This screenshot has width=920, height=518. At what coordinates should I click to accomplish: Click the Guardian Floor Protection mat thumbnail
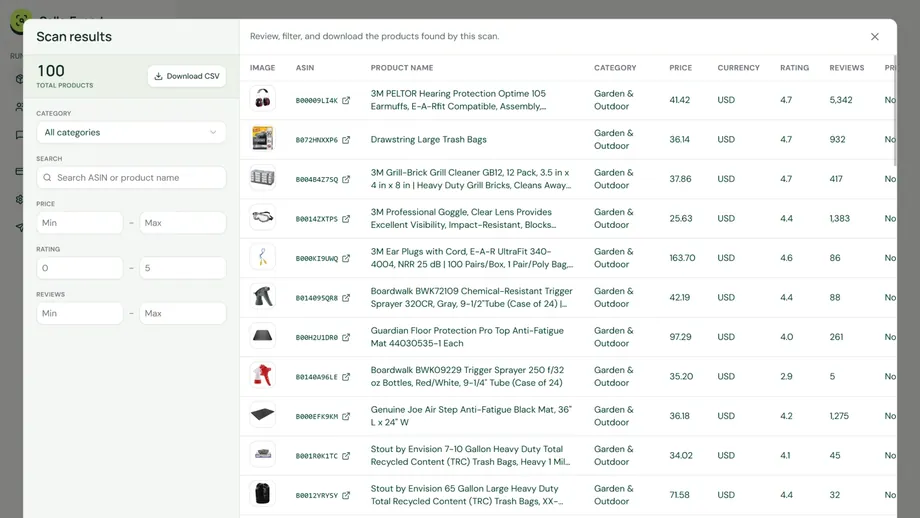pos(262,336)
